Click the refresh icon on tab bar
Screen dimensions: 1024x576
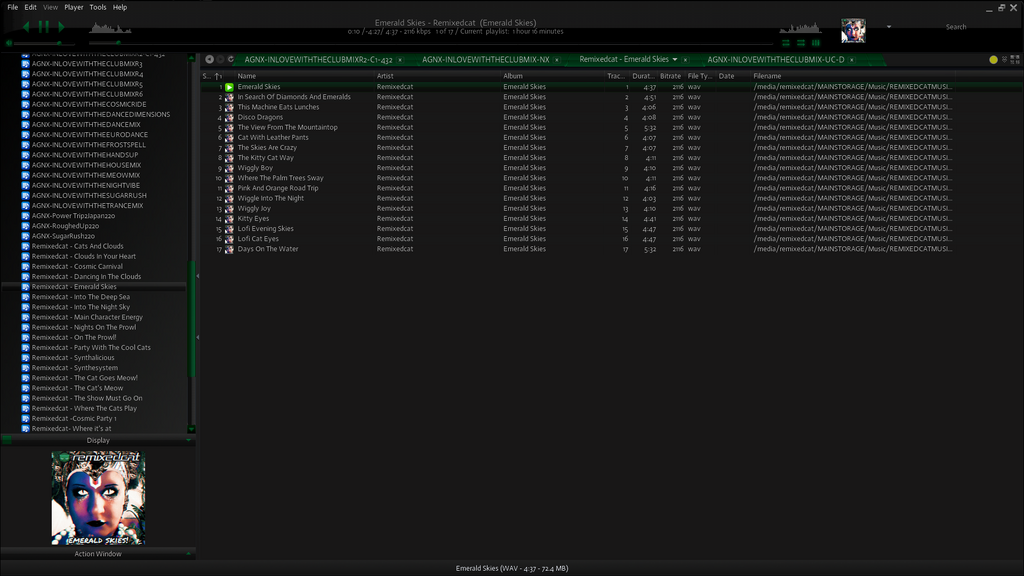(231, 59)
